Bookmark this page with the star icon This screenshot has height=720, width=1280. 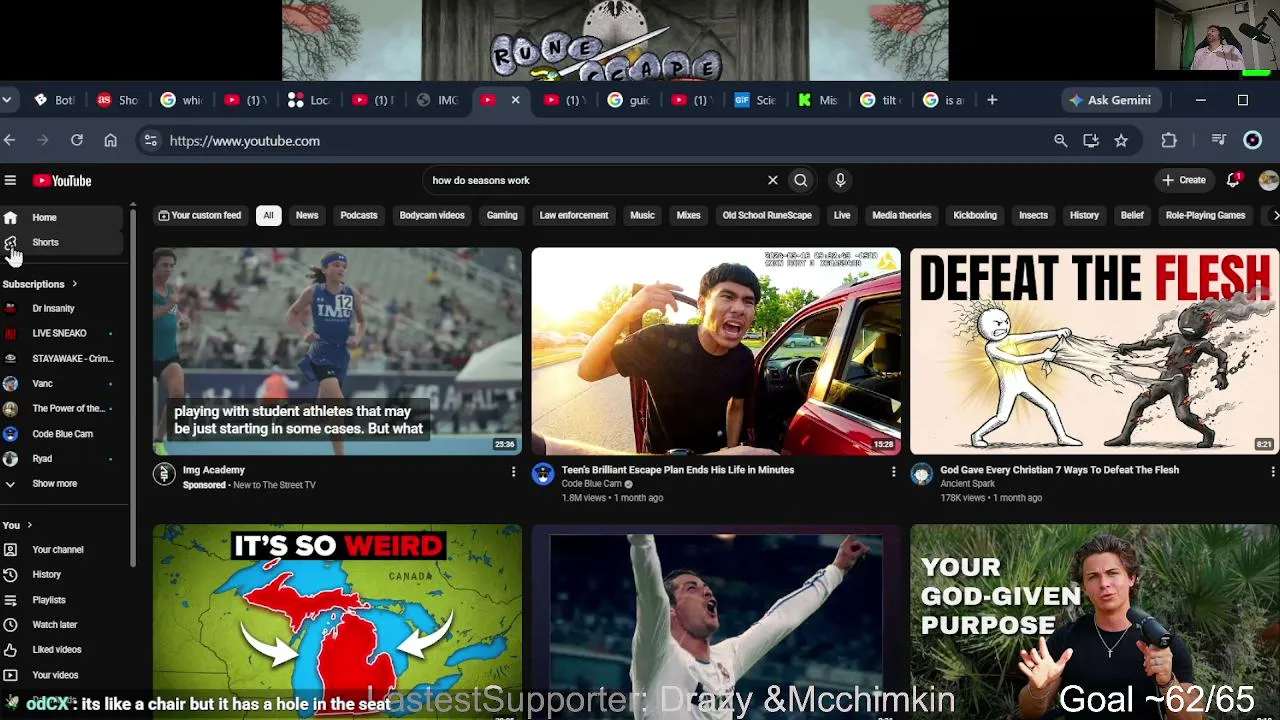point(1121,141)
